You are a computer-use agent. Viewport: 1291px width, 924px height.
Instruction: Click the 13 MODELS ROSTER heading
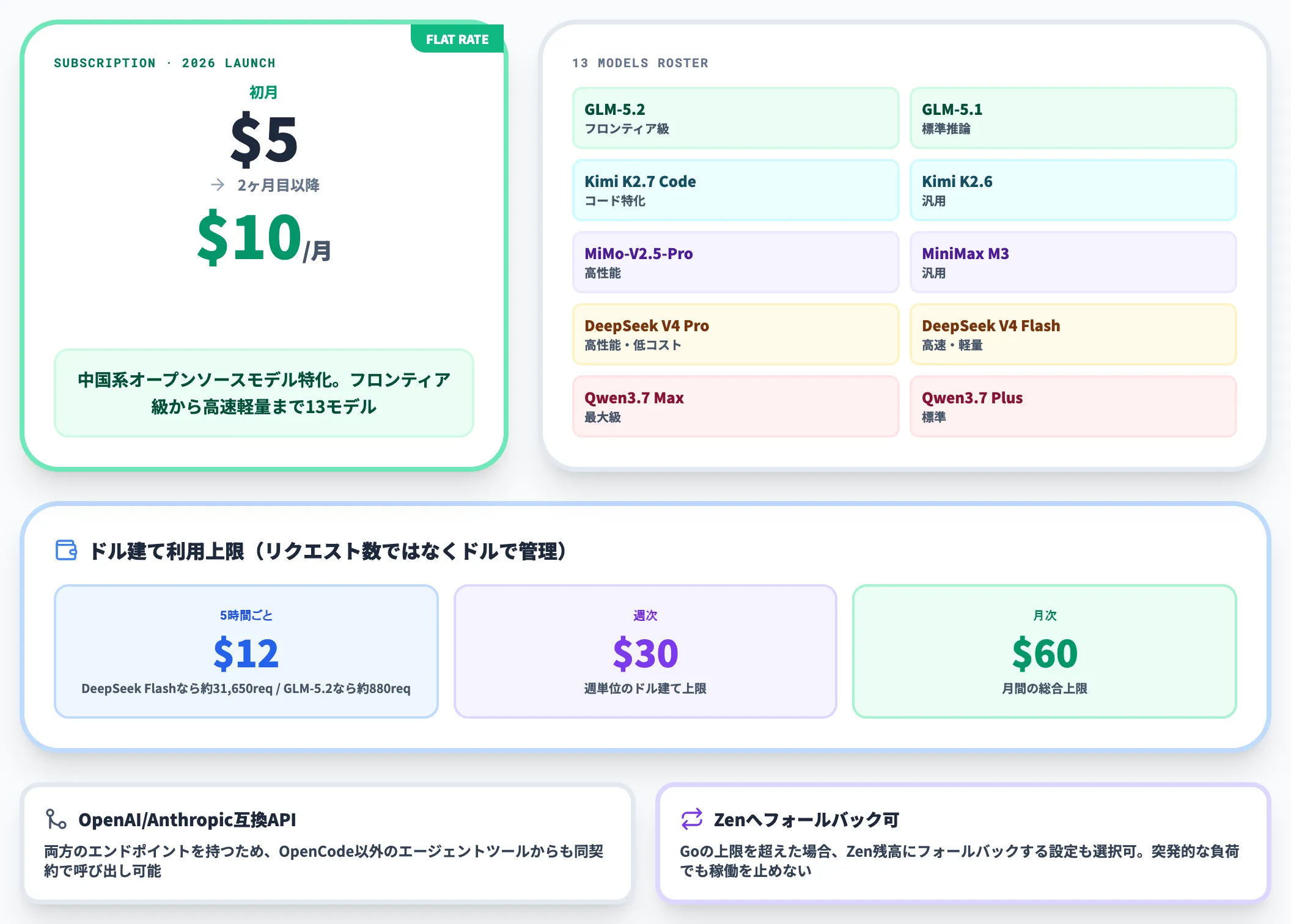(x=640, y=63)
